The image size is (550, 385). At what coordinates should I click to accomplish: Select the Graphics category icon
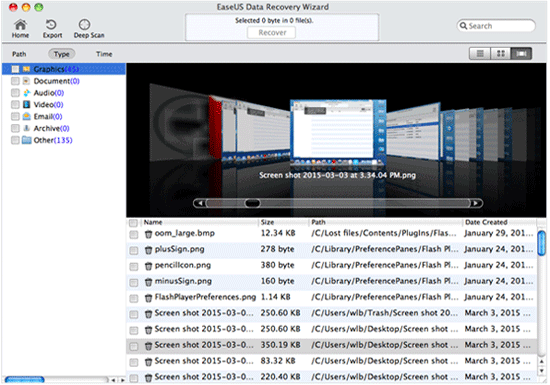[x=26, y=69]
